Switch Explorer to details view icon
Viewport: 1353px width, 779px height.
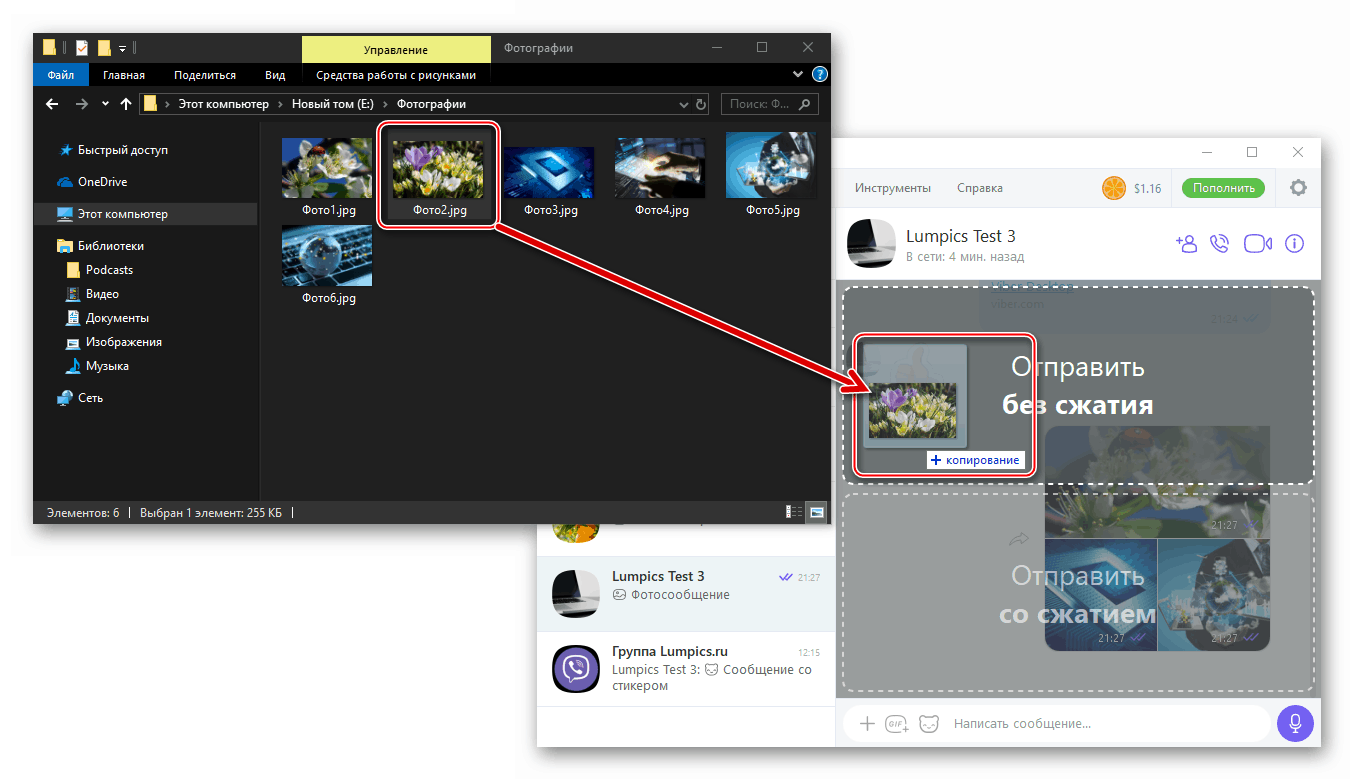pos(795,512)
